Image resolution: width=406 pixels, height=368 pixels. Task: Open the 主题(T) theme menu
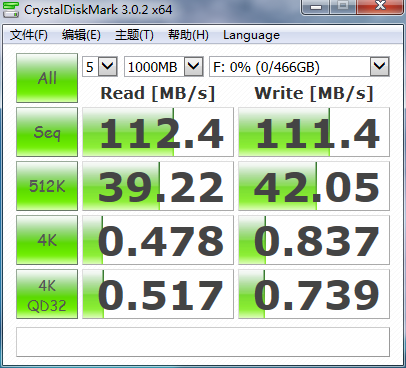tap(134, 35)
